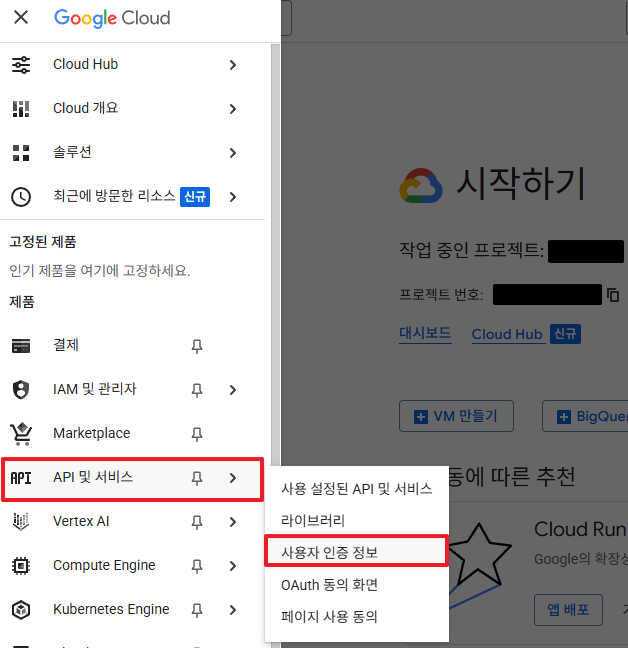Click the Cloud Hub sliders icon

coord(21,65)
